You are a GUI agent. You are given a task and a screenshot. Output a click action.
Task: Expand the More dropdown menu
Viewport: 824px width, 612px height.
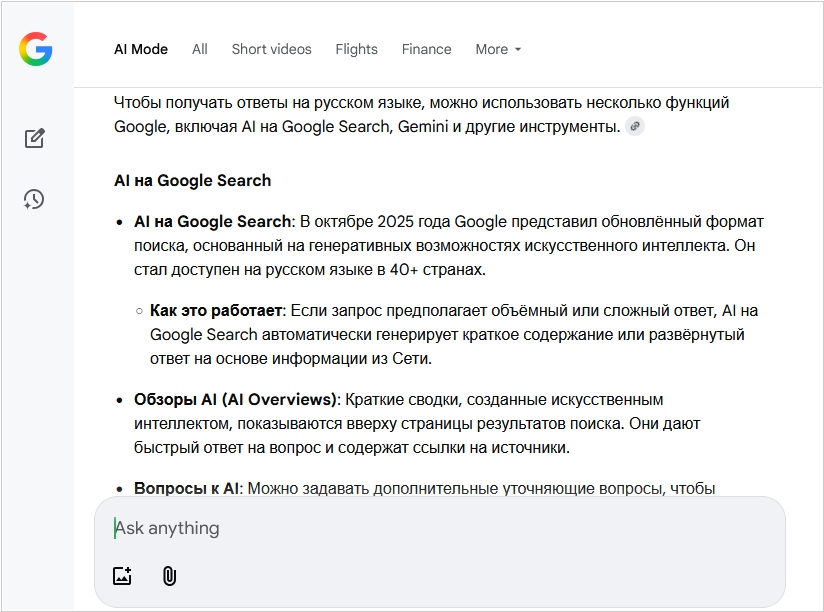coord(498,49)
